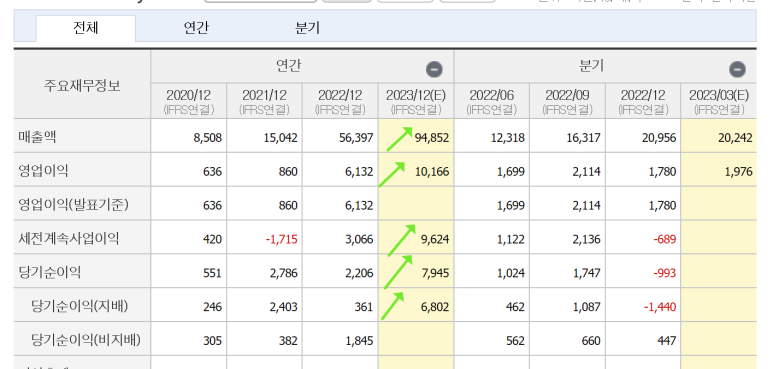Select 당기순이익 quarterly value 1,747
Screen dimensions: 773x369
click(586, 273)
